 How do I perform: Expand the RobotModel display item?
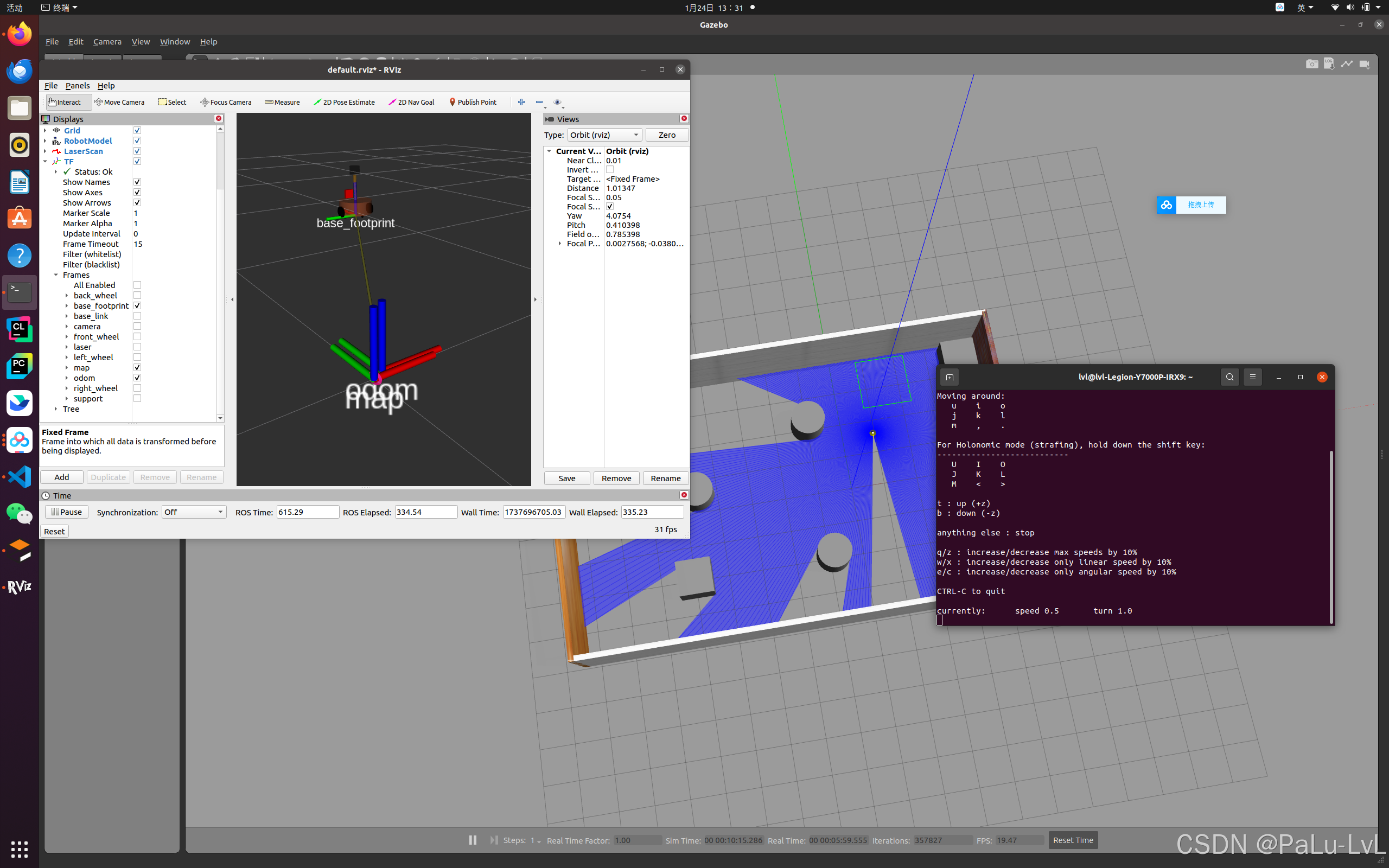46,141
